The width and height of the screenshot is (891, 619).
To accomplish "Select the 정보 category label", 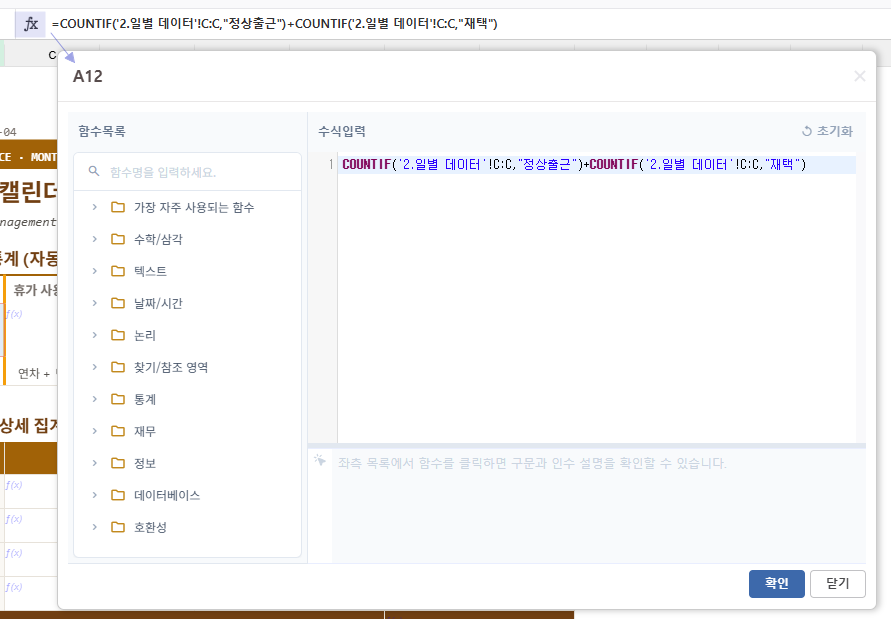I will coord(144,463).
